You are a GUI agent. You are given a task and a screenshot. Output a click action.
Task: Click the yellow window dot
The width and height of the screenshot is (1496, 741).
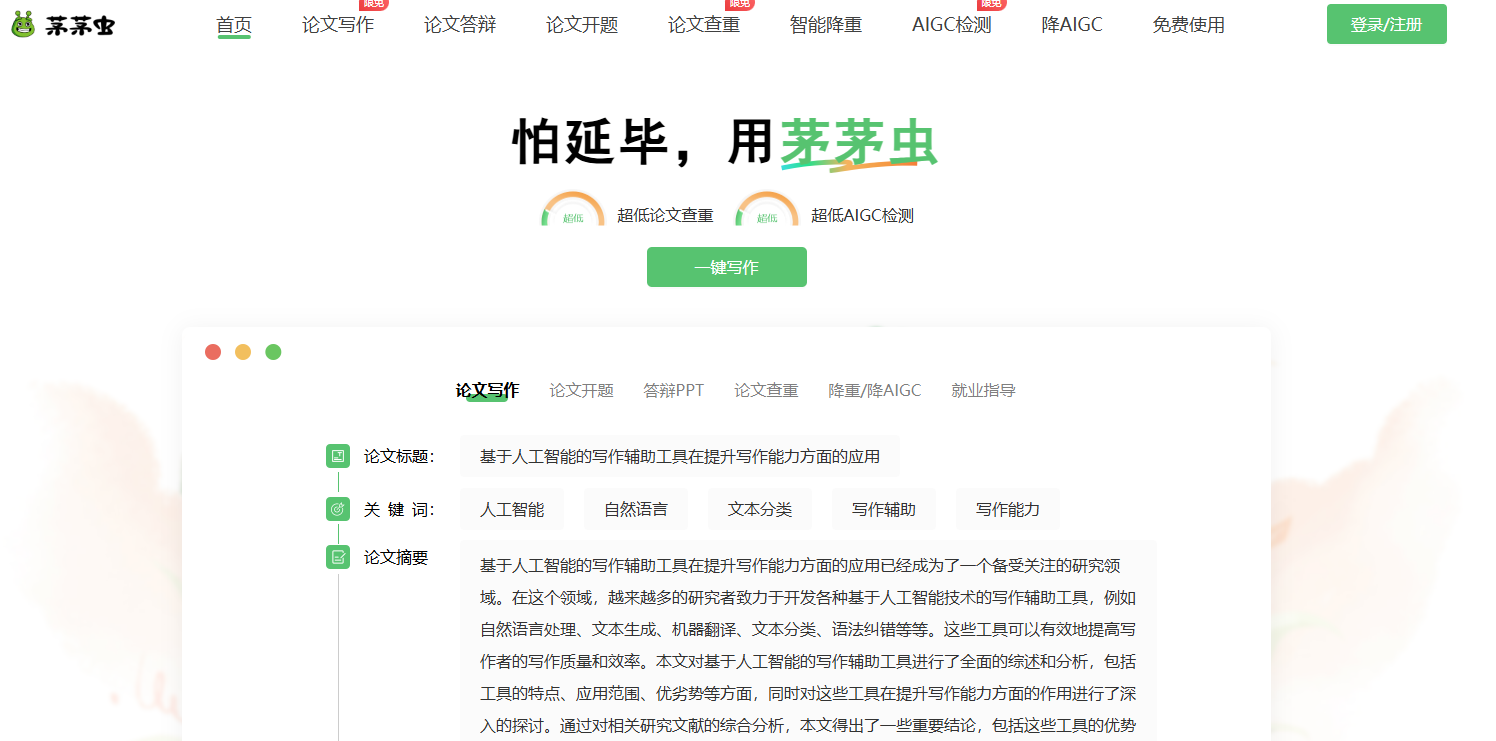pos(243,352)
